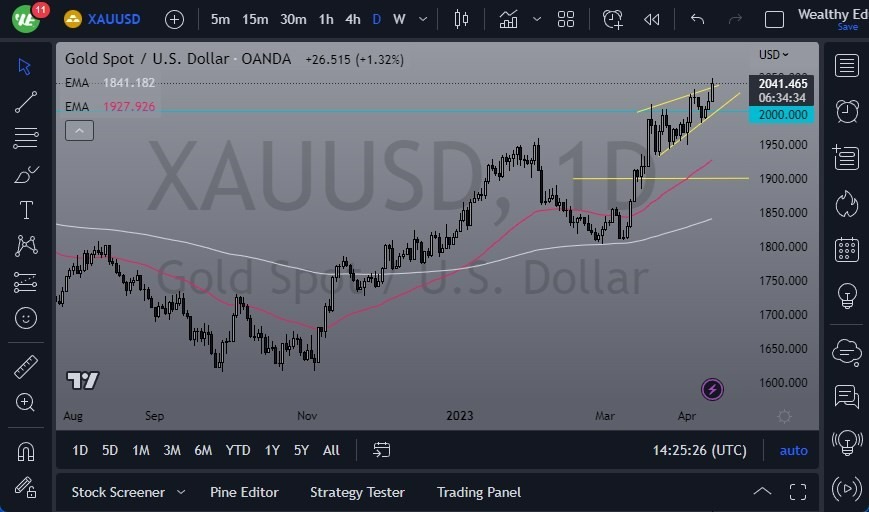Open the data window panel
This screenshot has height=512, width=869.
tap(846, 157)
